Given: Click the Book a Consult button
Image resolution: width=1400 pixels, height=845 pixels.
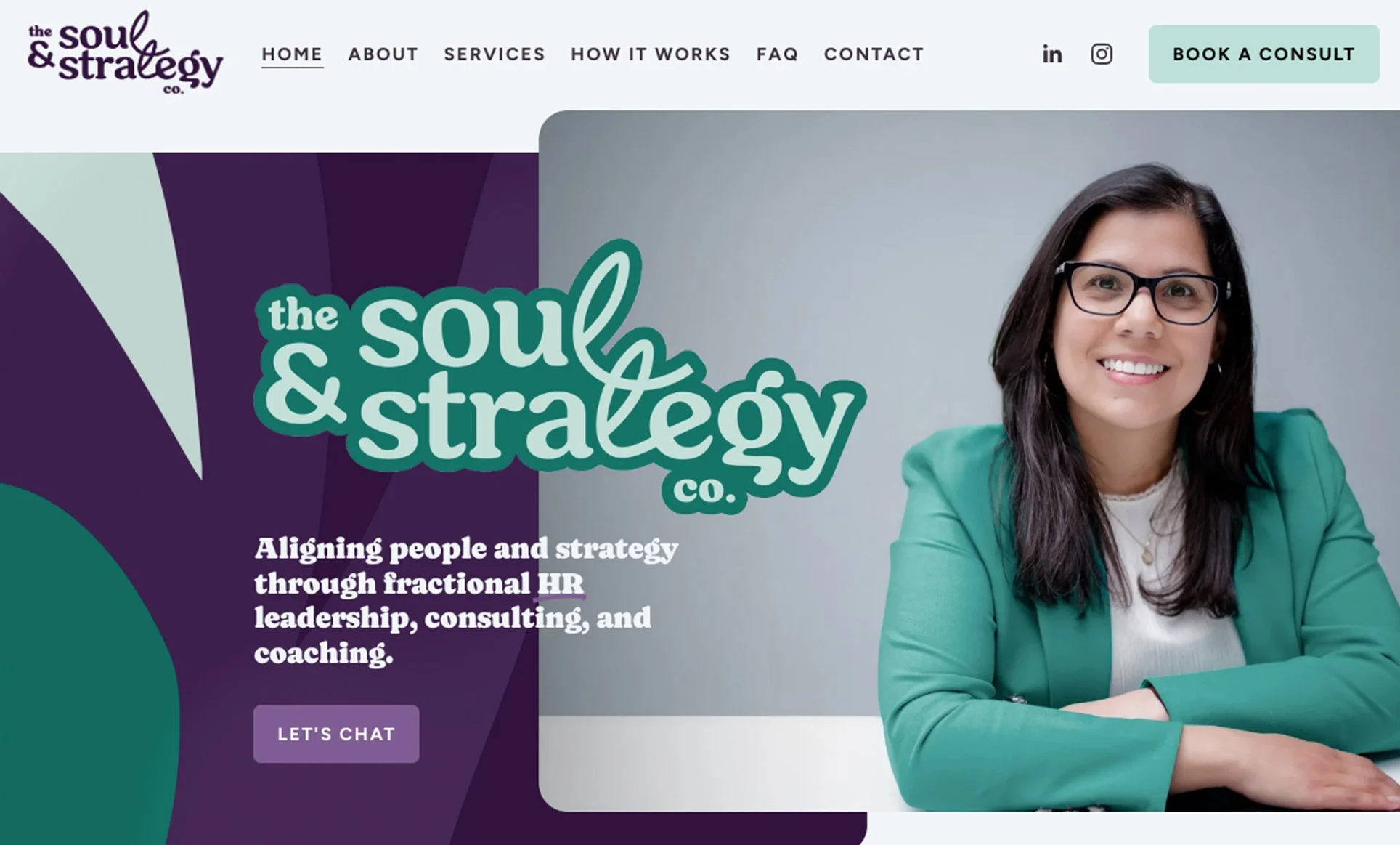Looking at the screenshot, I should pos(1263,54).
